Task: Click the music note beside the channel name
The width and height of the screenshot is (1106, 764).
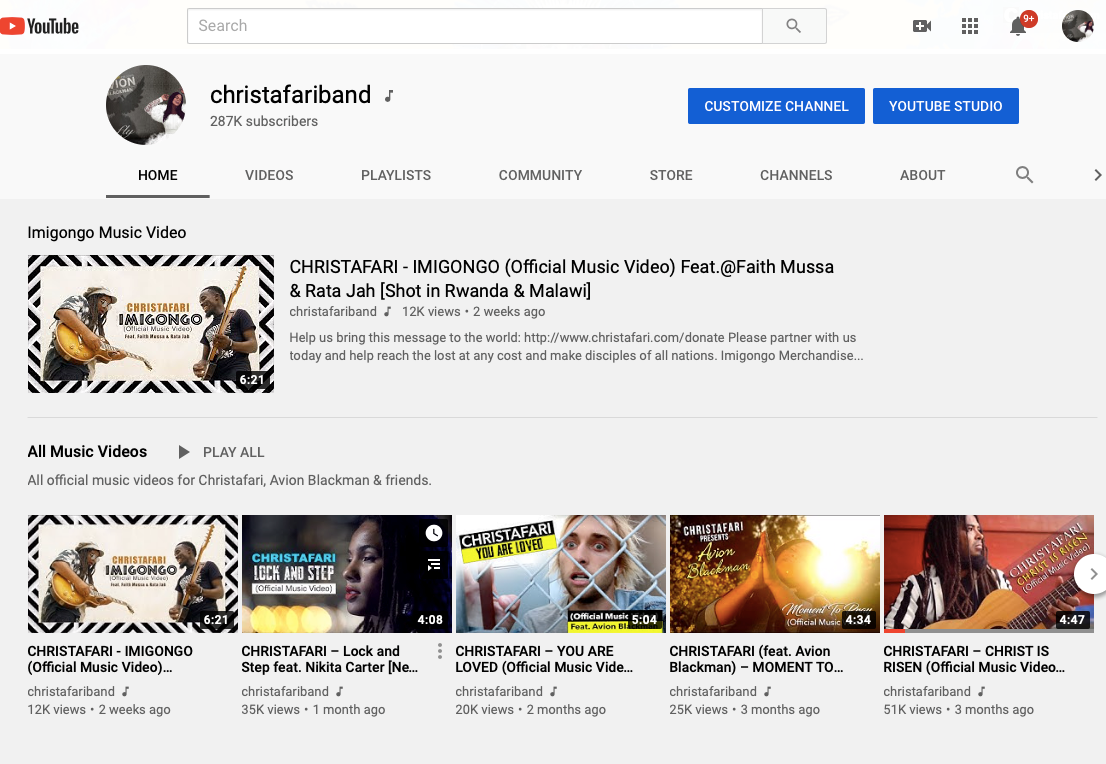Action: [389, 95]
